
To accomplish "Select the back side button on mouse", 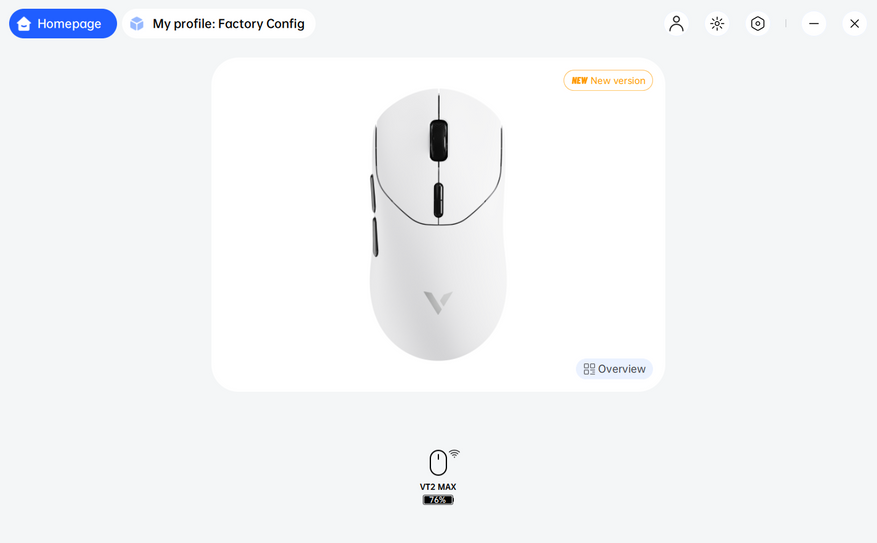I will [x=375, y=237].
